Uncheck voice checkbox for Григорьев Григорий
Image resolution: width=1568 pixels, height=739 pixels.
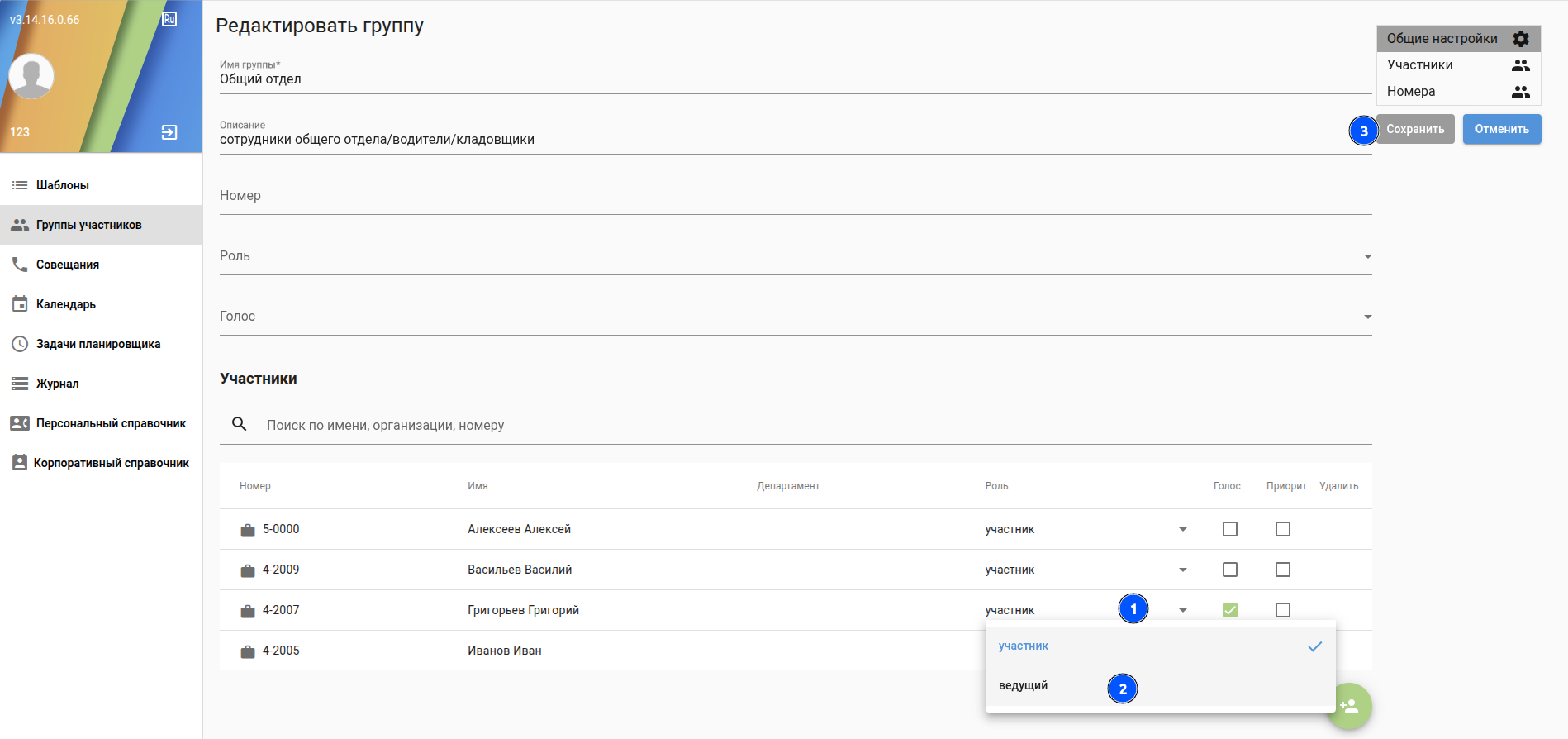(1229, 610)
